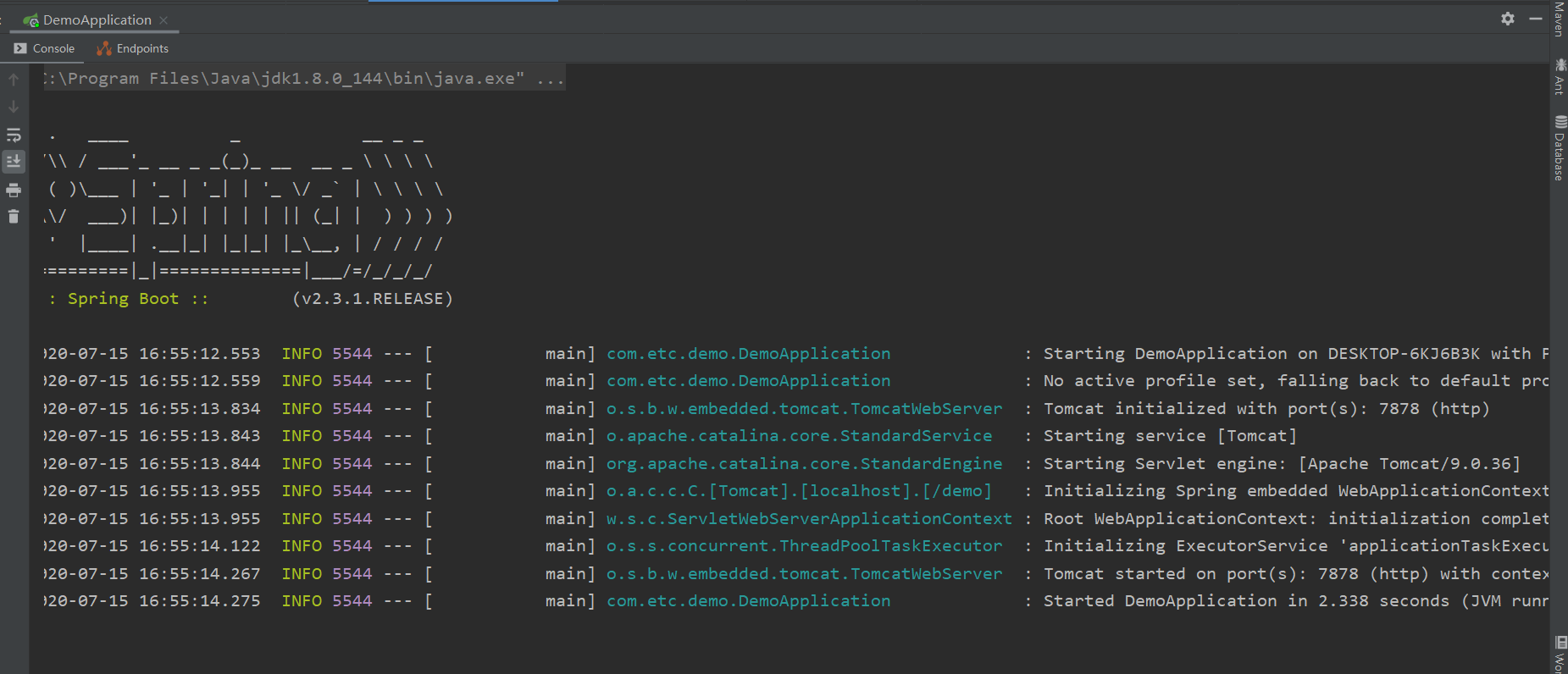Switch to the Console tab

pos(45,48)
